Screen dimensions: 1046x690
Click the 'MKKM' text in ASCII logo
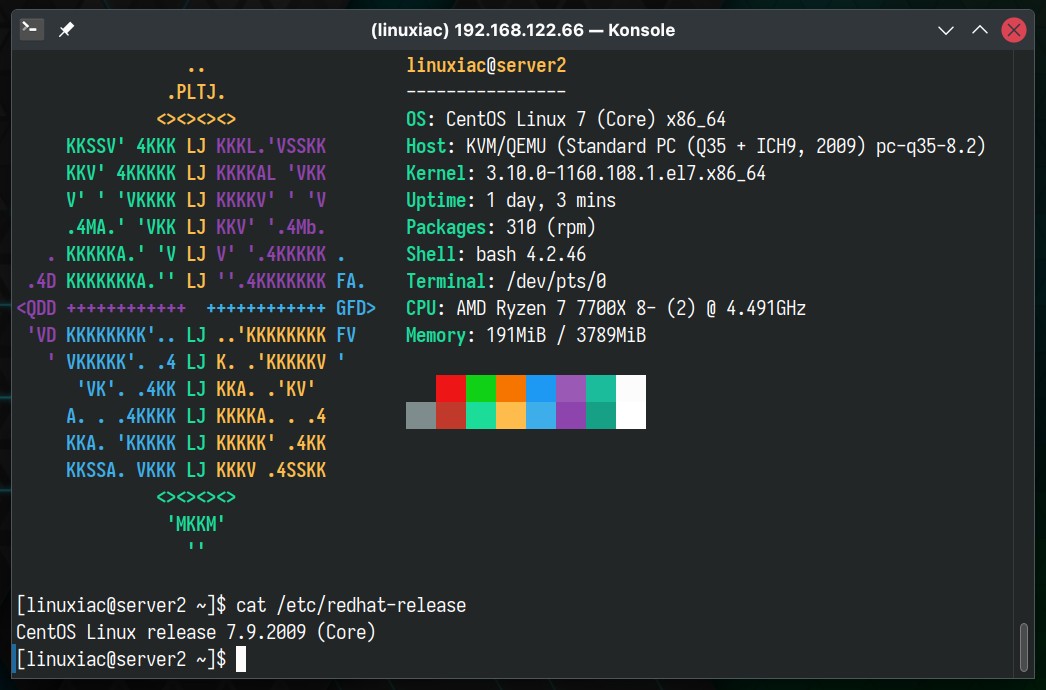click(x=196, y=524)
